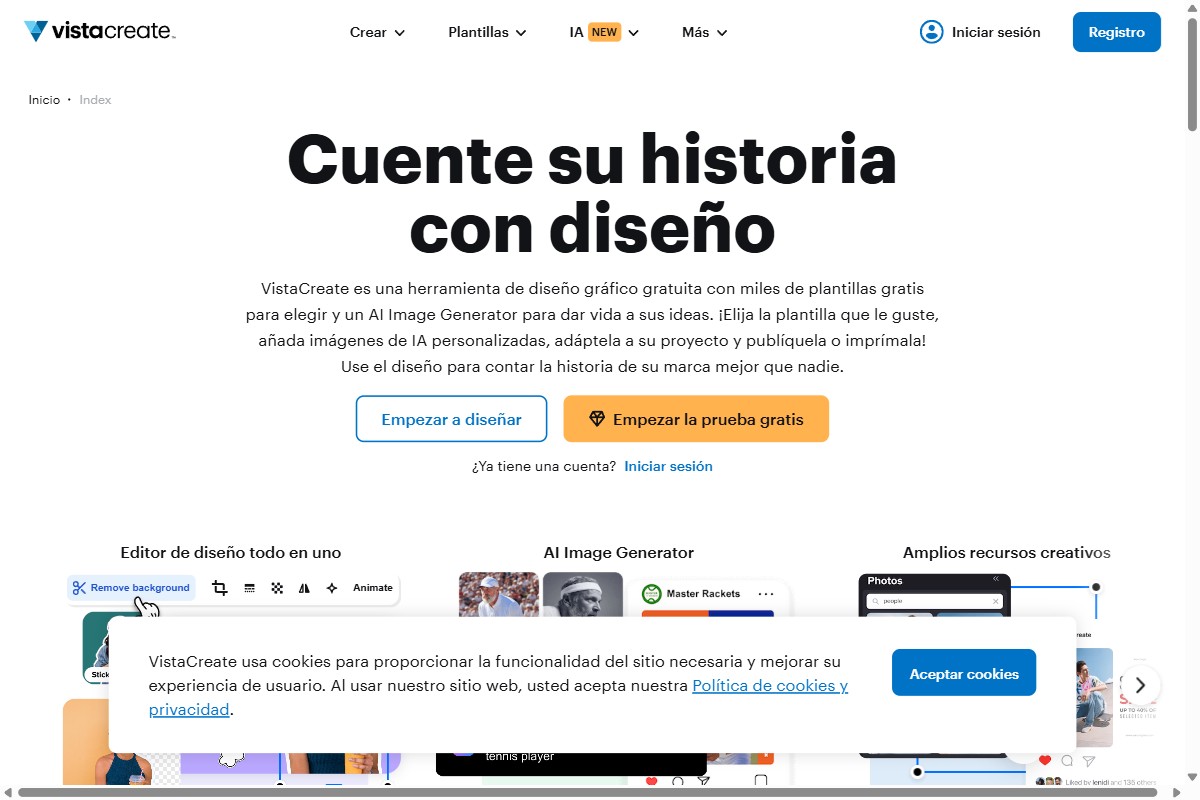The image size is (1200, 800).
Task: Accept cookies with Aceptar cookies button
Action: (964, 673)
